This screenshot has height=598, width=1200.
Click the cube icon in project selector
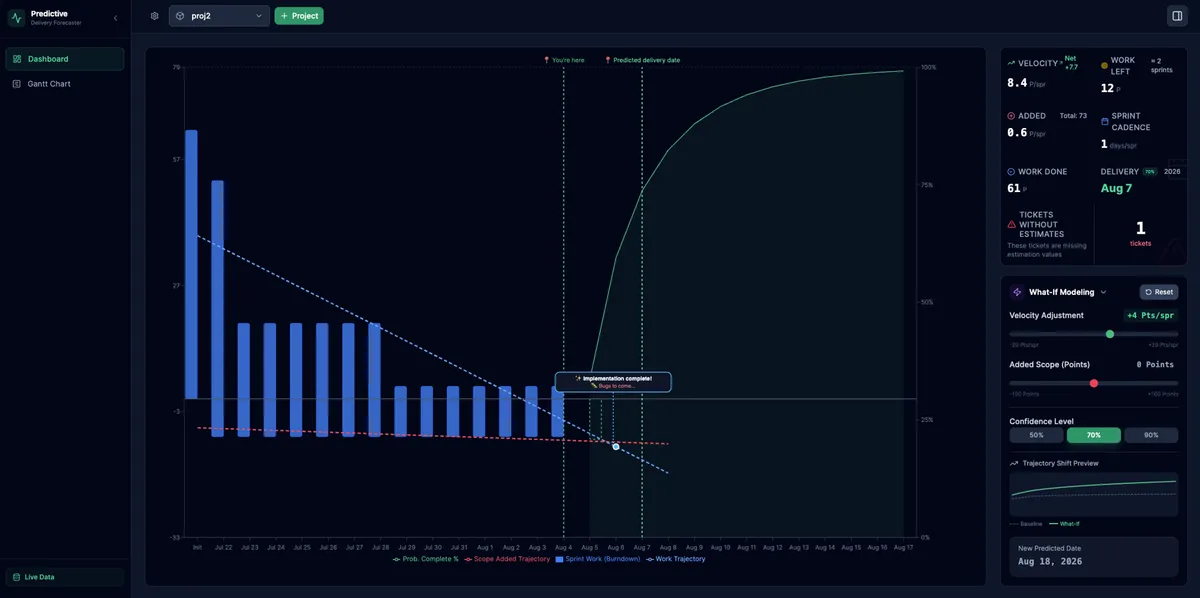[x=180, y=16]
